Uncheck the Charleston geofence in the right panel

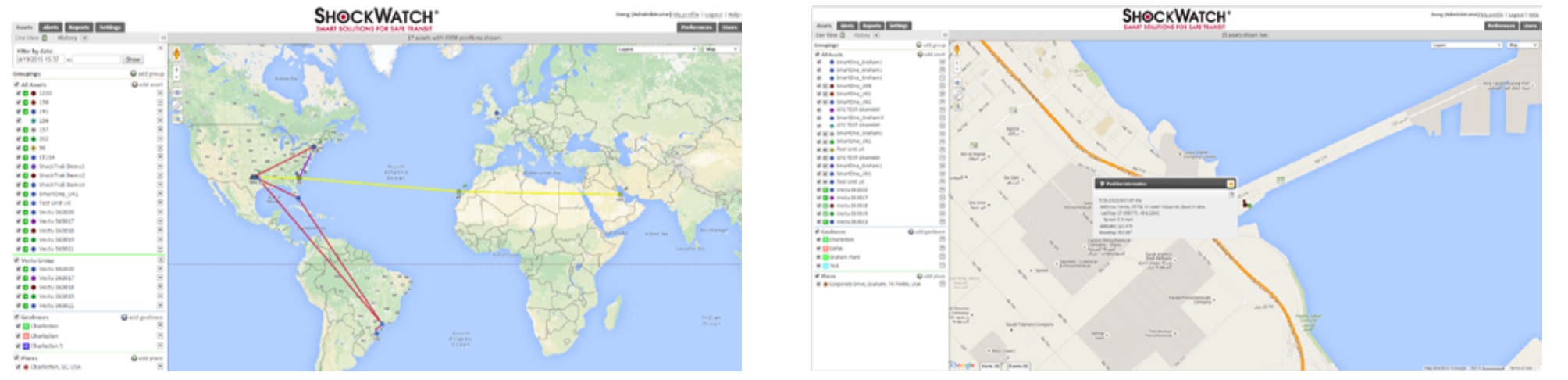818,240
